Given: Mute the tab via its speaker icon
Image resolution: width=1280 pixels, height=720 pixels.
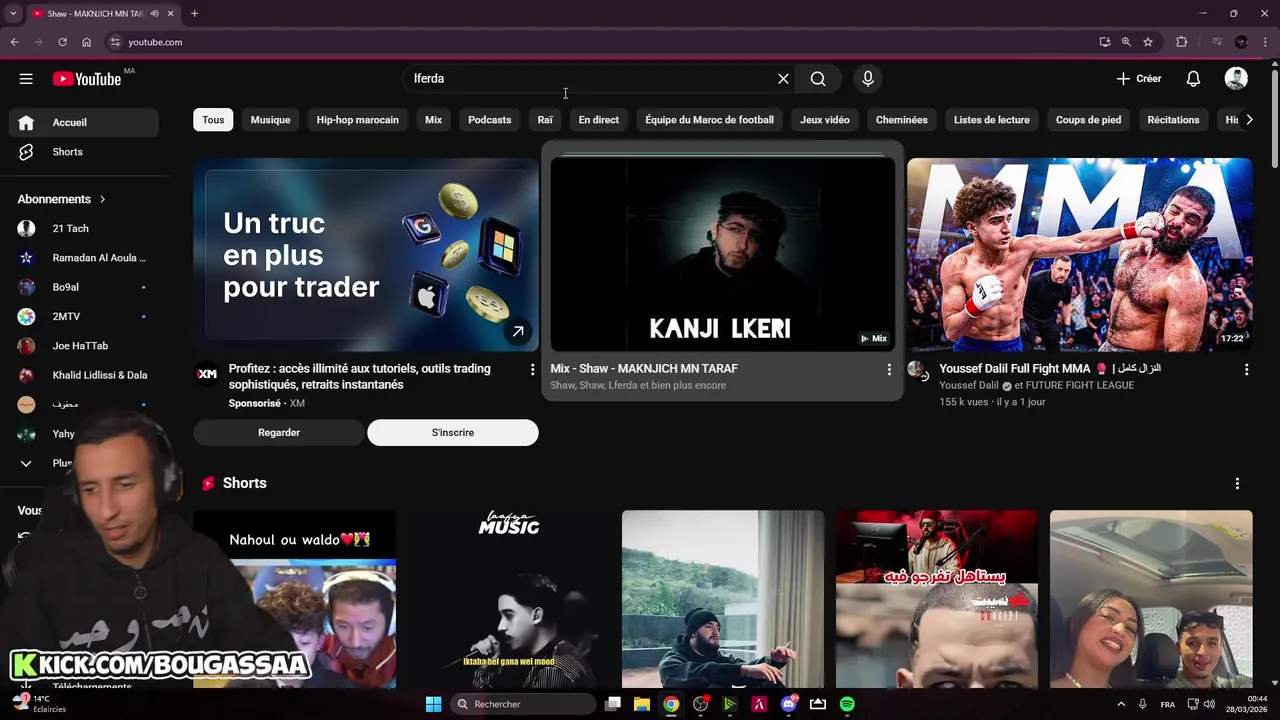Looking at the screenshot, I should 154,14.
